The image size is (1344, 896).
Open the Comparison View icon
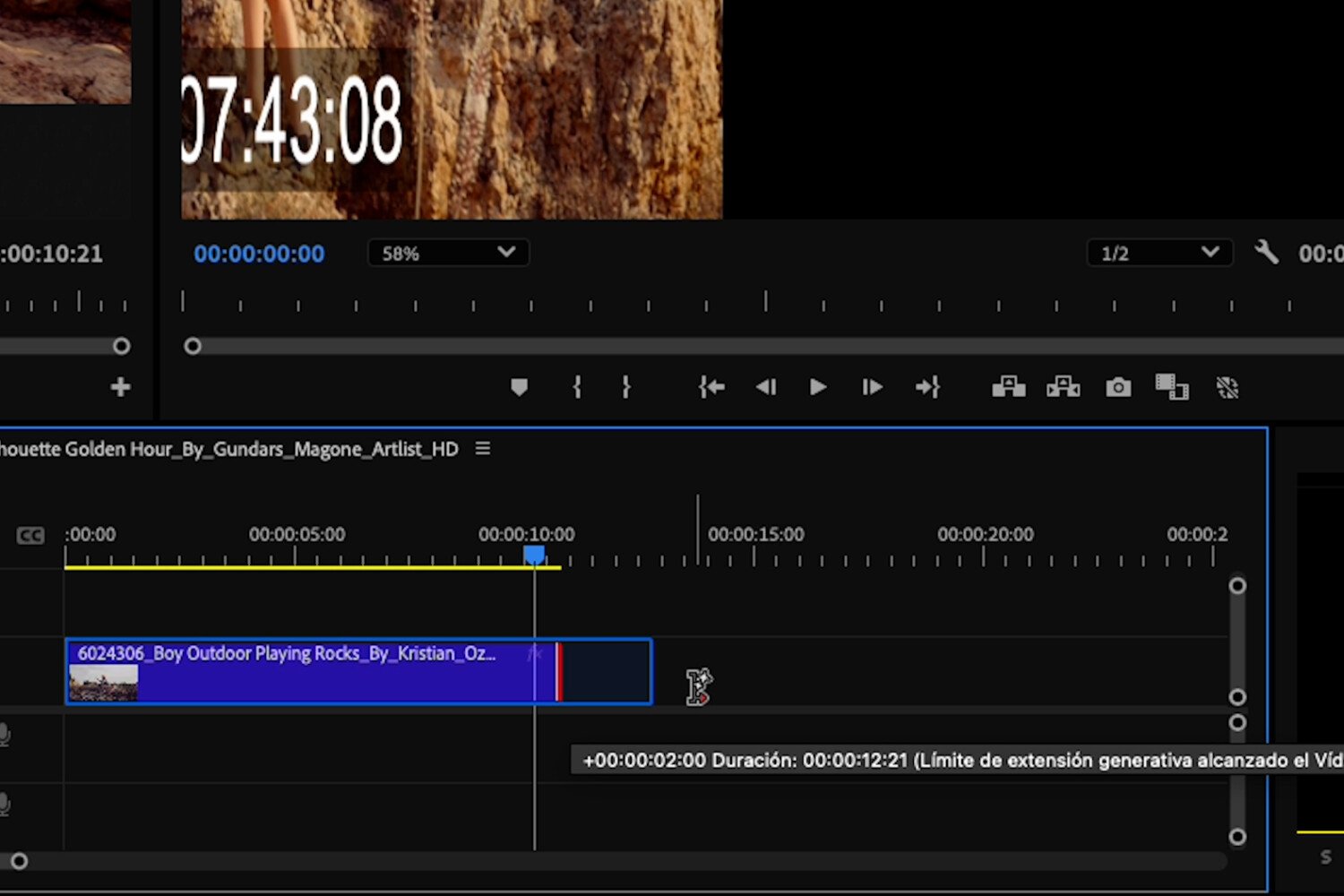coord(1171,387)
